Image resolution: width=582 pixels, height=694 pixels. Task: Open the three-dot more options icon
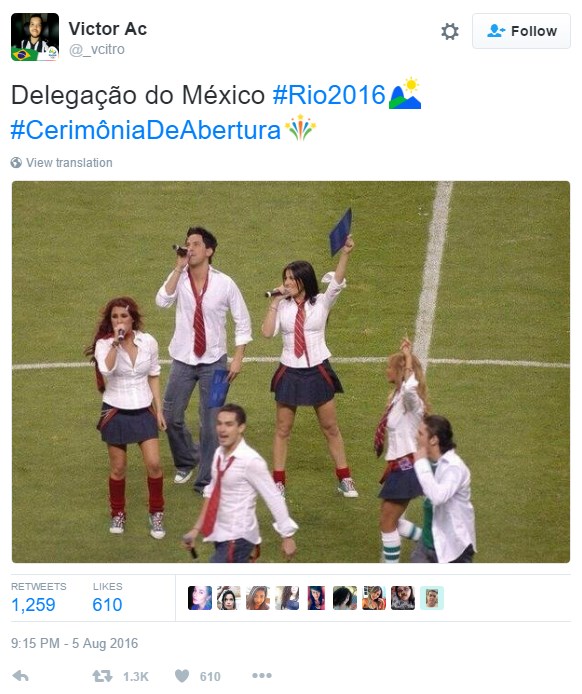[262, 675]
